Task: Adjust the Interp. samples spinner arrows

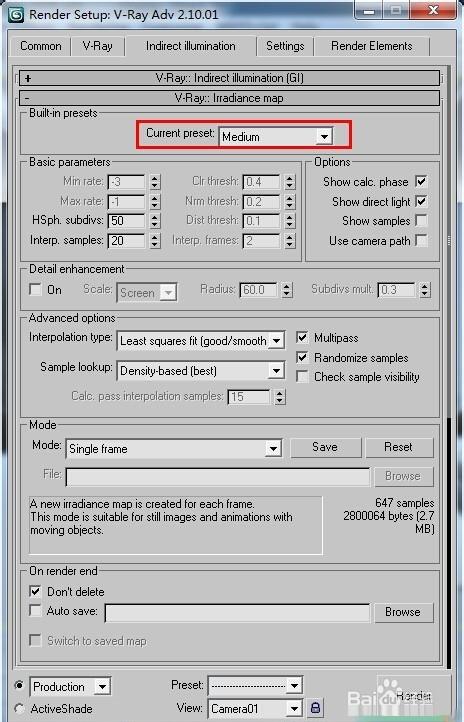Action: (155, 240)
